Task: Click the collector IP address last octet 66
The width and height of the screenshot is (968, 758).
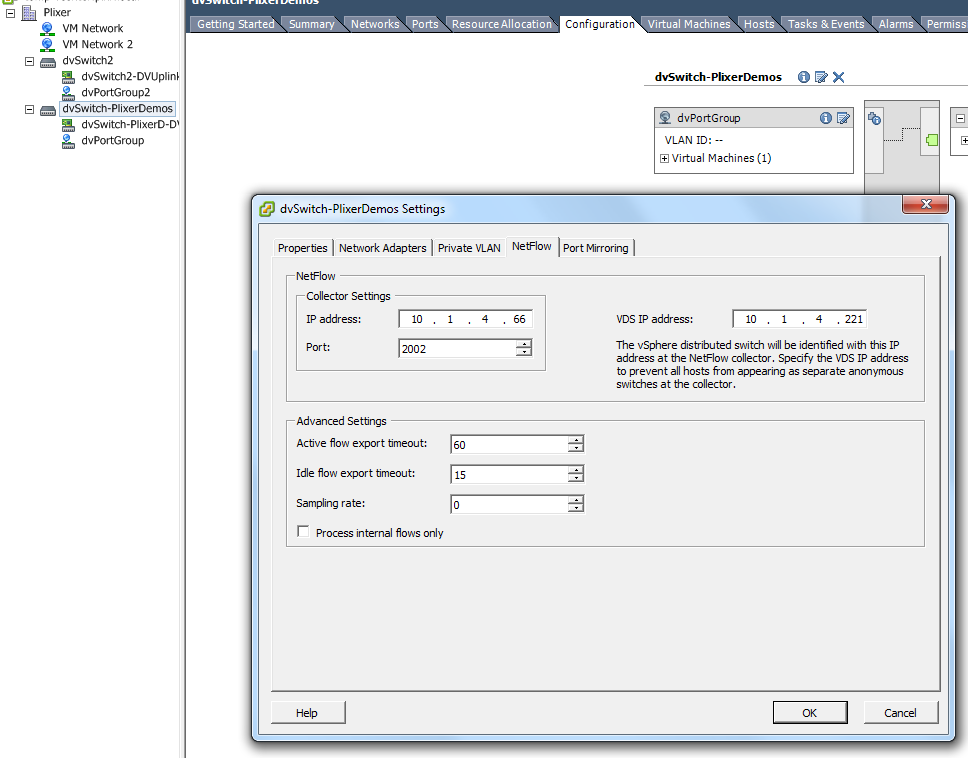Action: pyautogui.click(x=519, y=319)
